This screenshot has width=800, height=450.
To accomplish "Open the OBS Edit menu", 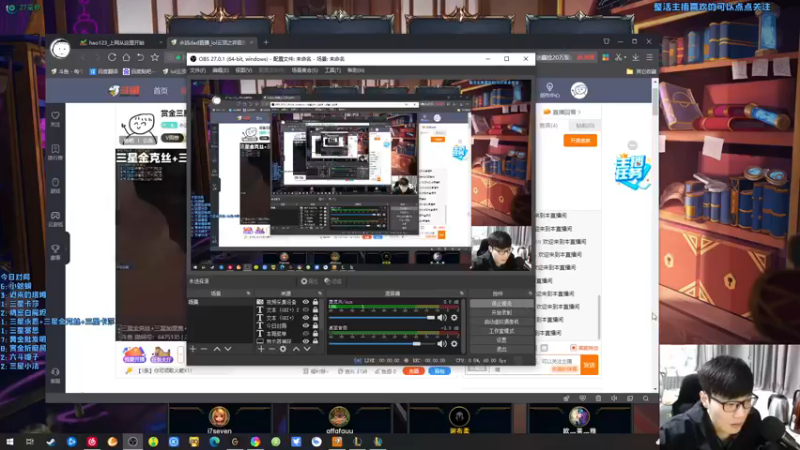I will (220, 70).
